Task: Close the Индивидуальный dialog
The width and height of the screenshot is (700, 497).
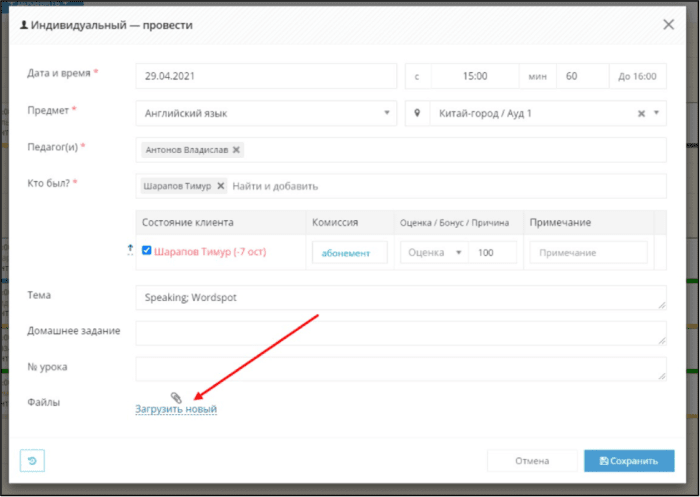Action: (x=668, y=25)
